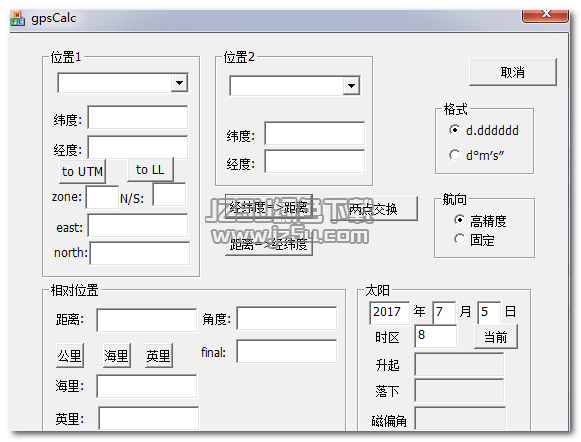Focus the N/S input field
The width and height of the screenshot is (581, 442).
click(x=169, y=195)
